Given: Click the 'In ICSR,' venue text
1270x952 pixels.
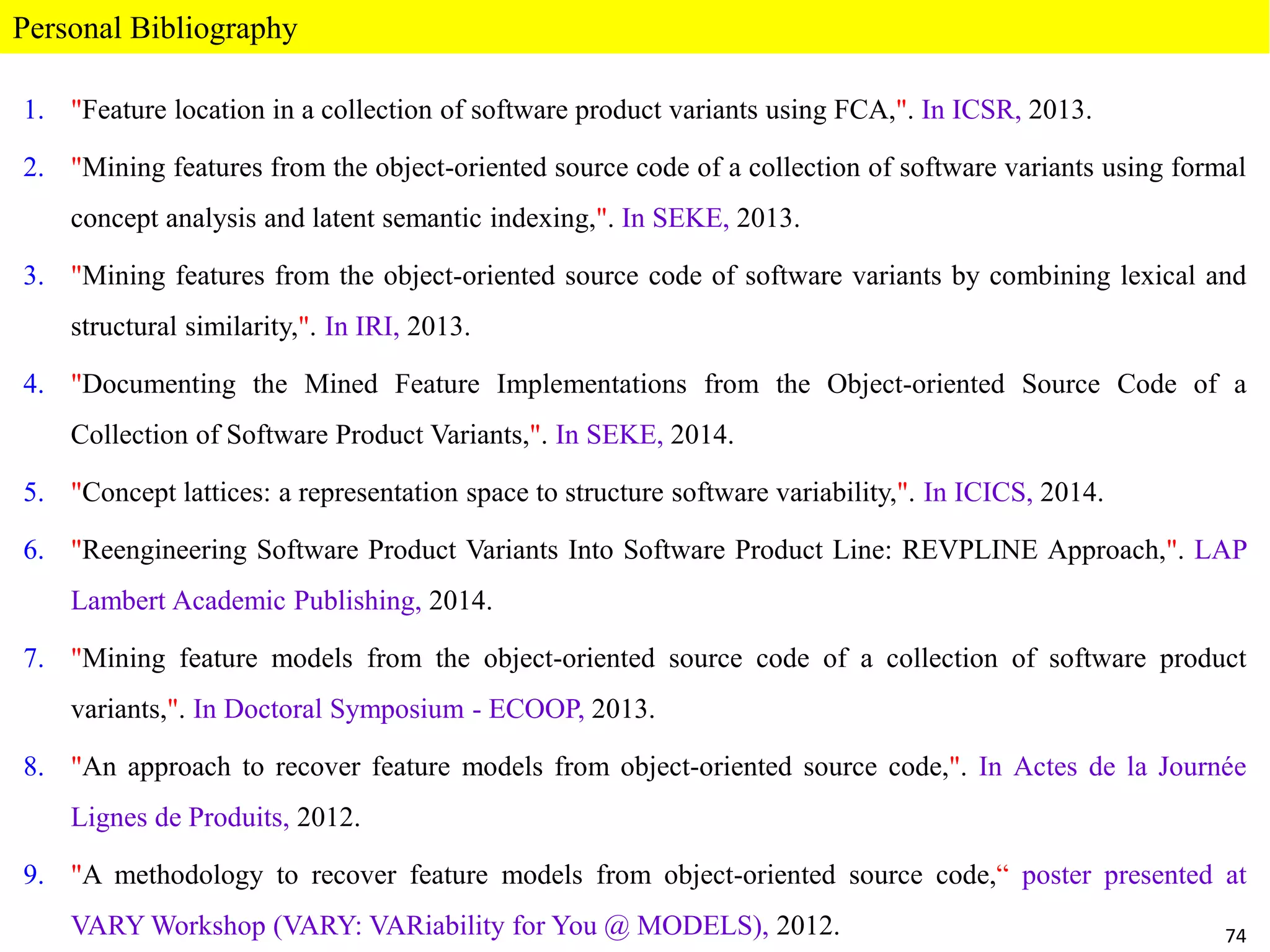Looking at the screenshot, I should 971,110.
